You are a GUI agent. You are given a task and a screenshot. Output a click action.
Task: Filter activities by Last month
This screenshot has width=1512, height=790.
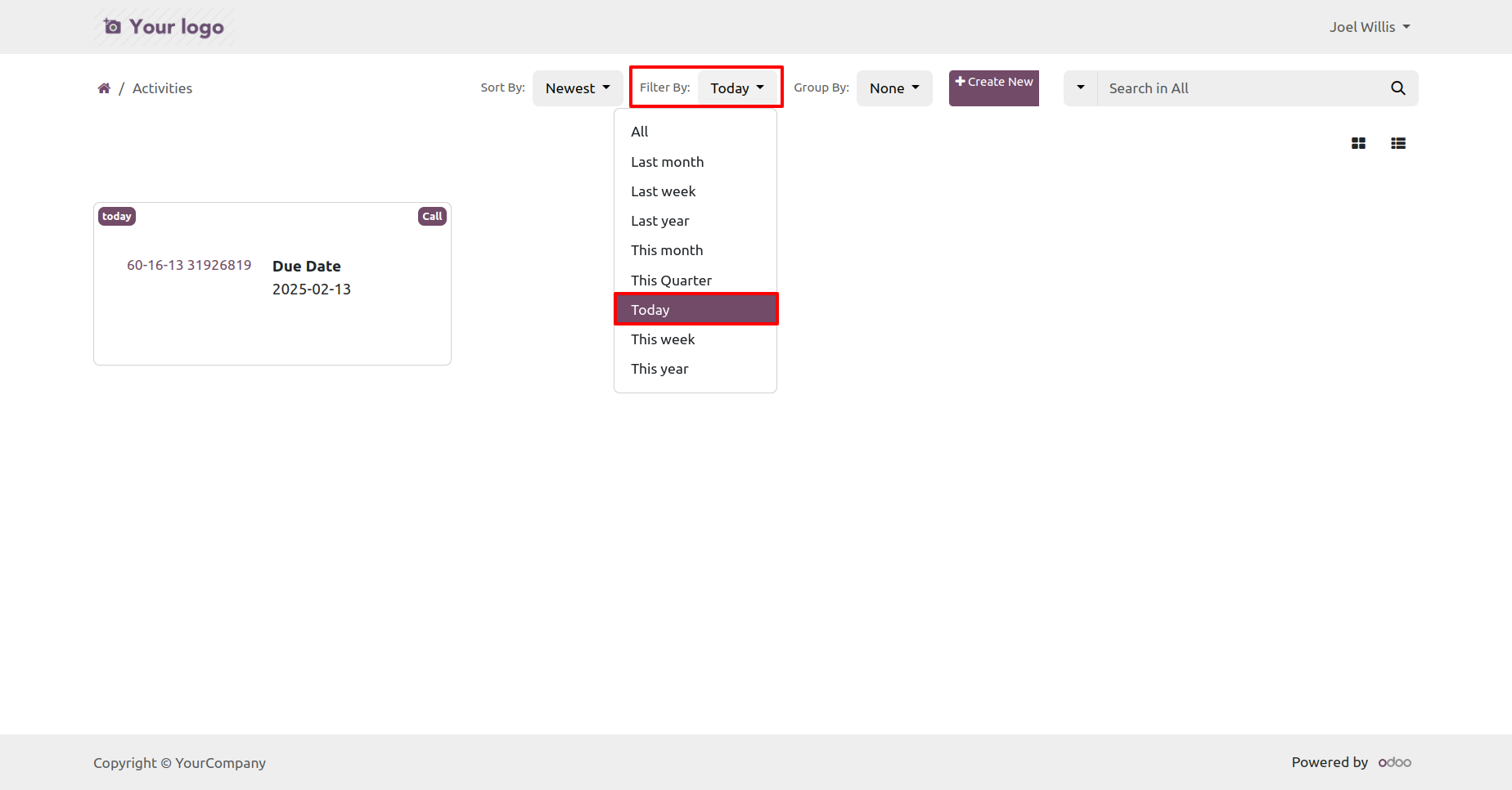695,162
